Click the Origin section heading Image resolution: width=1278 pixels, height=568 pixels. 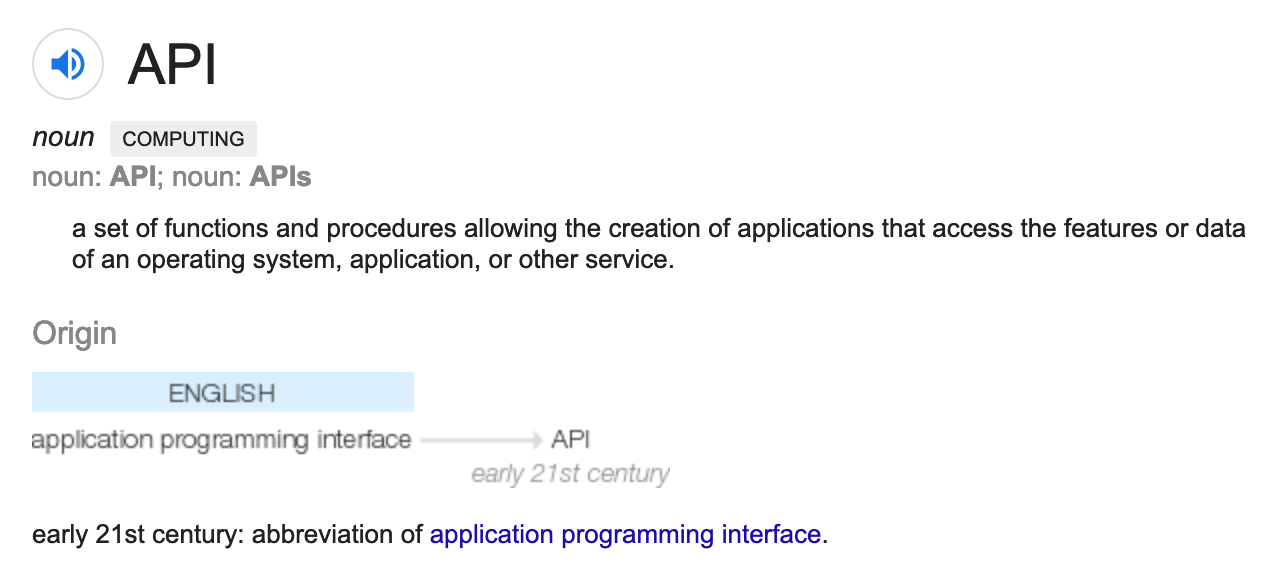coord(74,333)
